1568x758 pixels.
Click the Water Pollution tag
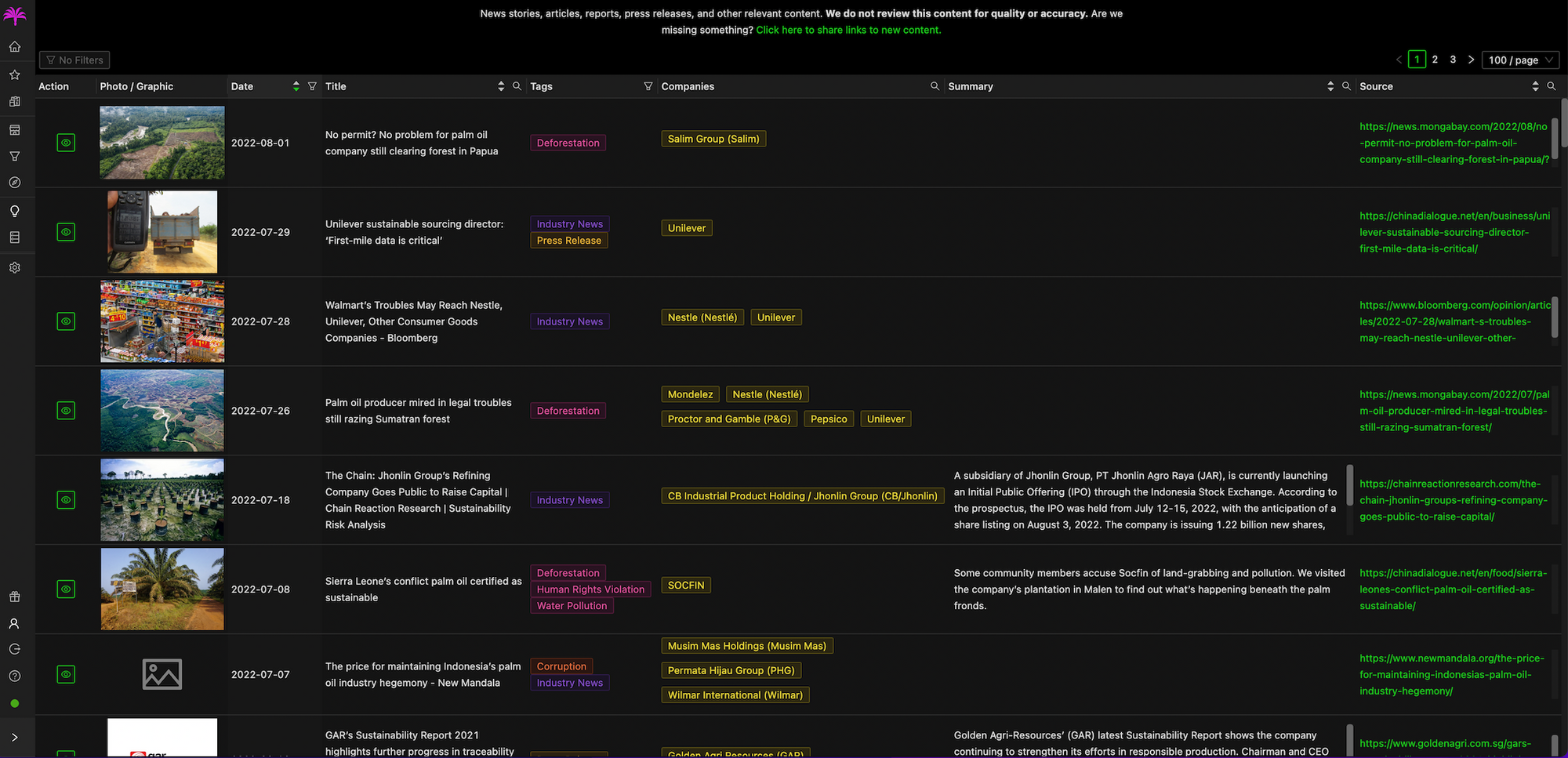(x=572, y=606)
